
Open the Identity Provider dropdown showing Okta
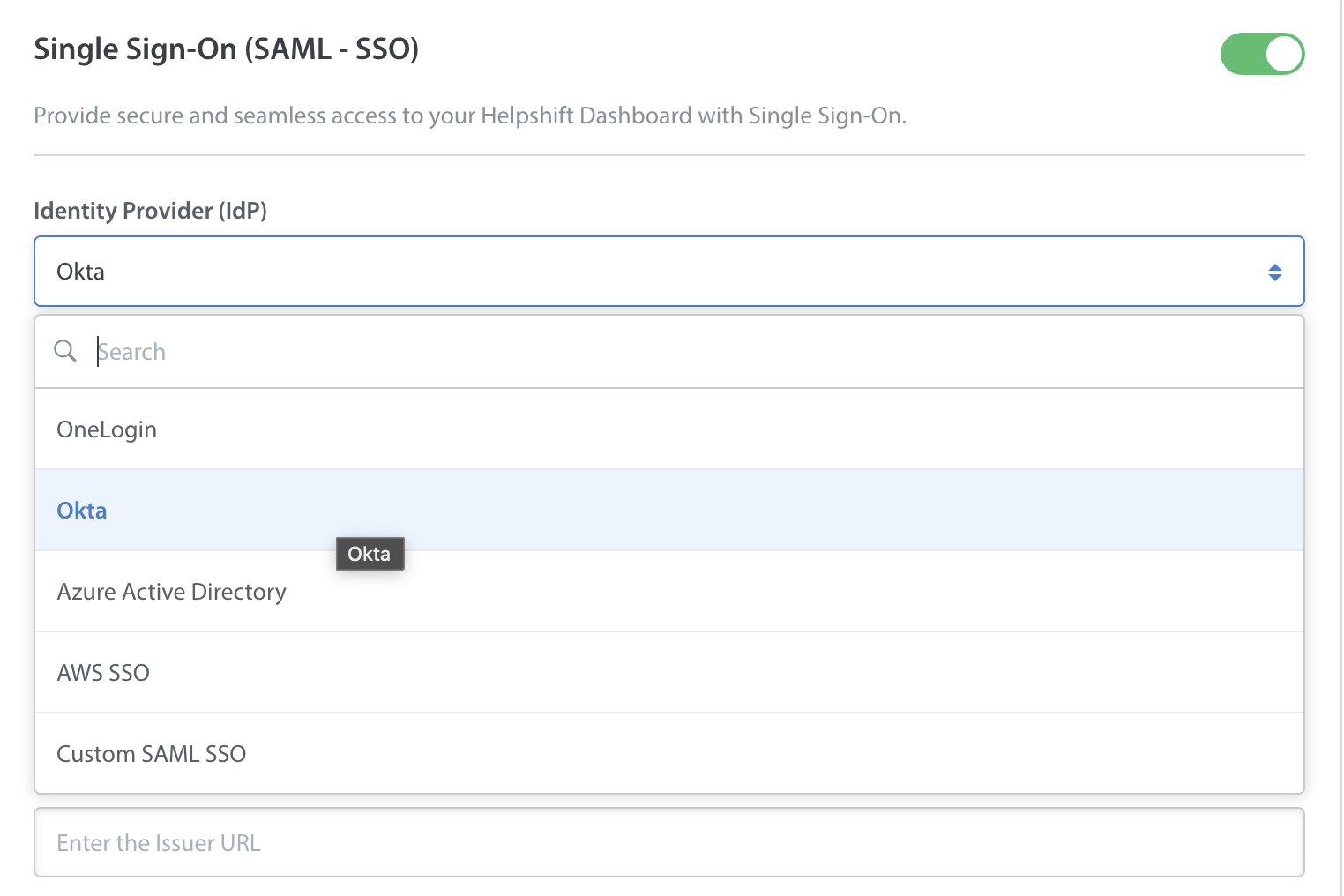(668, 272)
